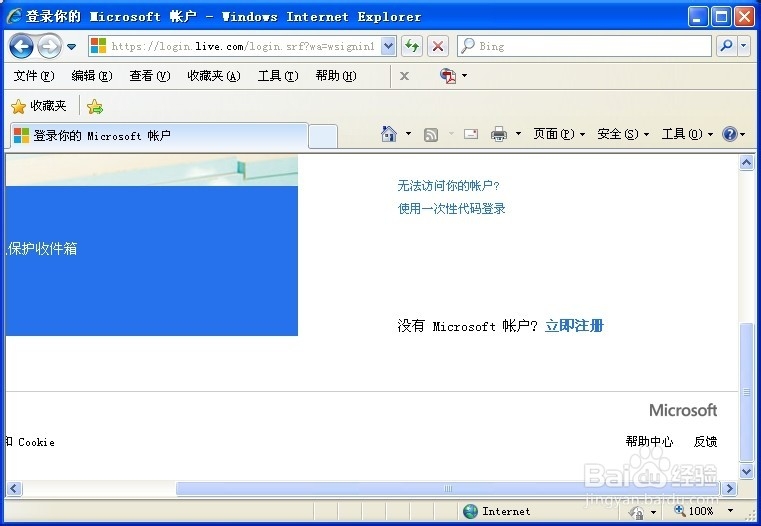Open the recent pages dropdown arrow
This screenshot has width=761, height=526.
pos(71,47)
